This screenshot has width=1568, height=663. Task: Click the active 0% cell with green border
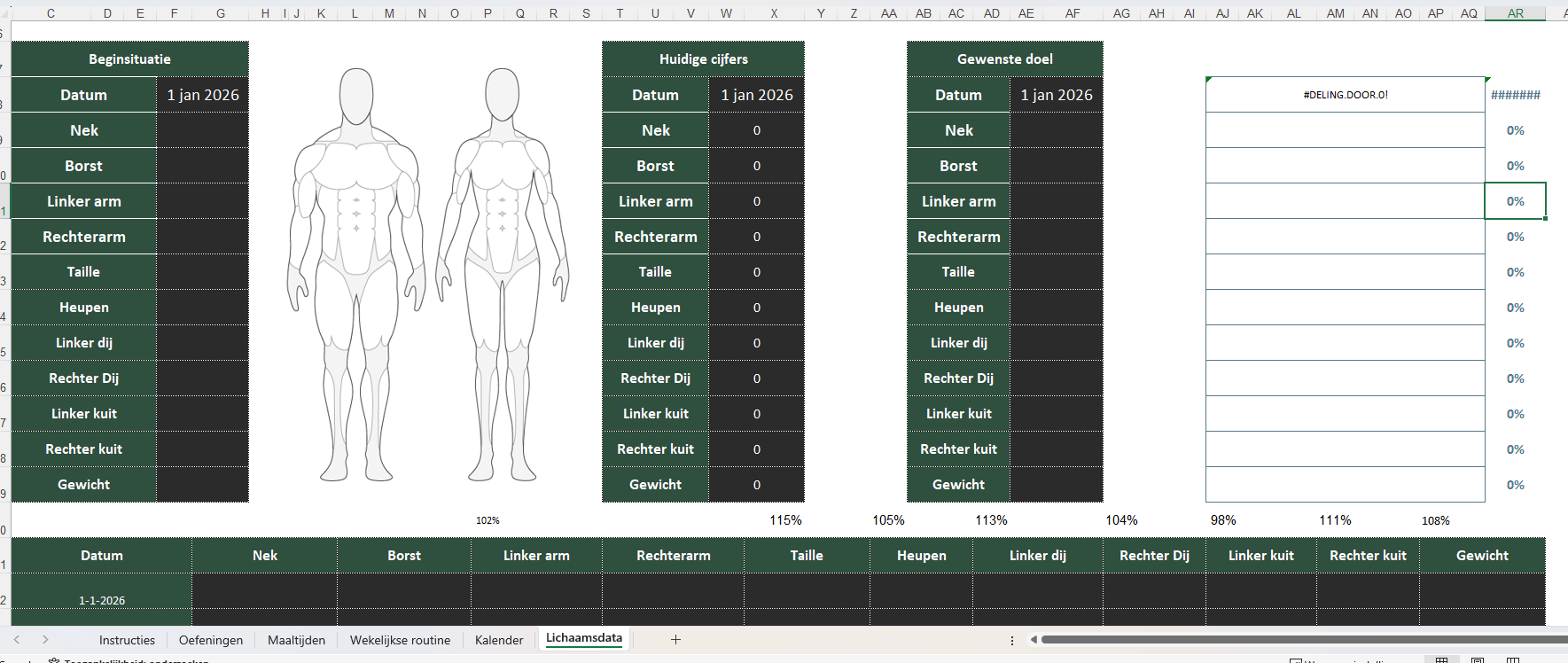1516,201
